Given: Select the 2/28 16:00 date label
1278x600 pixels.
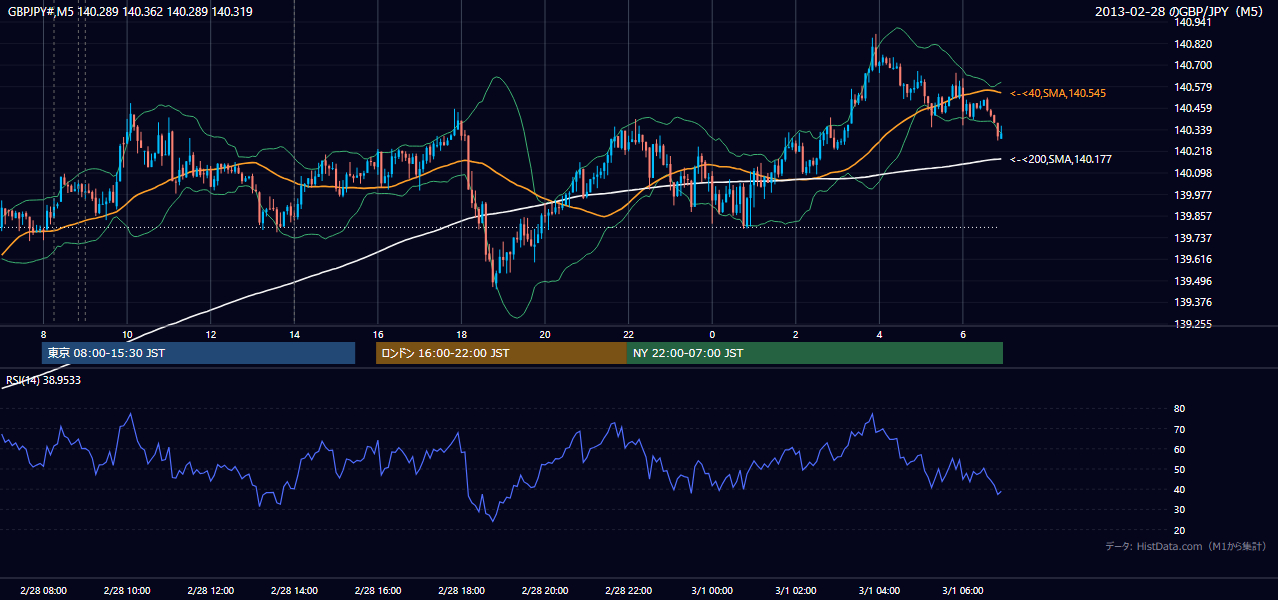Looking at the screenshot, I should pyautogui.click(x=378, y=590).
